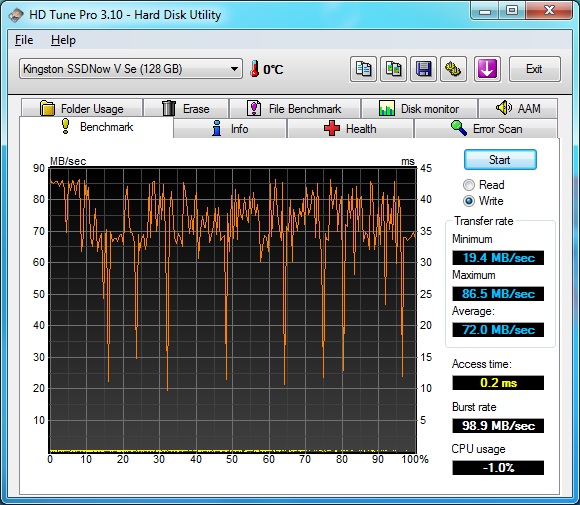Click the purple download arrow icon
Viewport: 580px width, 505px height.
487,69
